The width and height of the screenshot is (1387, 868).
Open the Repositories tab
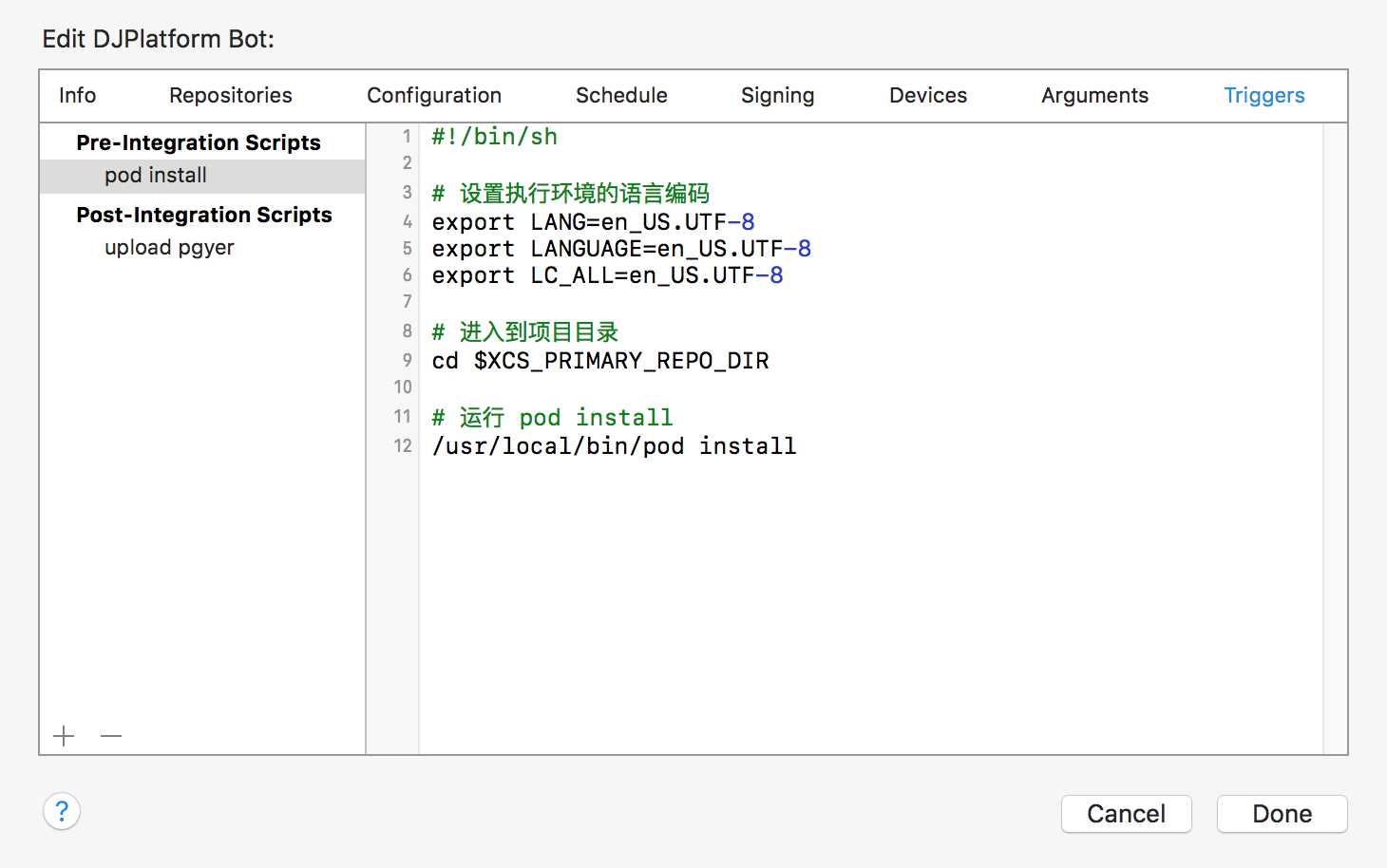231,95
